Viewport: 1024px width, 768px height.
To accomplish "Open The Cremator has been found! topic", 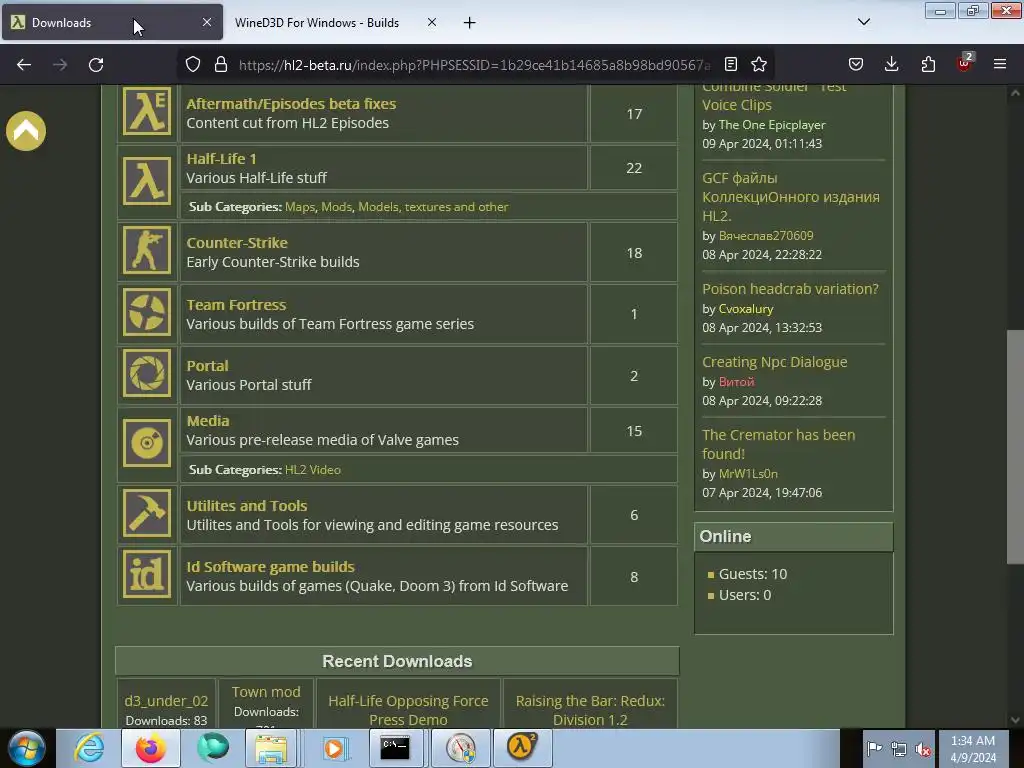I will coord(778,444).
